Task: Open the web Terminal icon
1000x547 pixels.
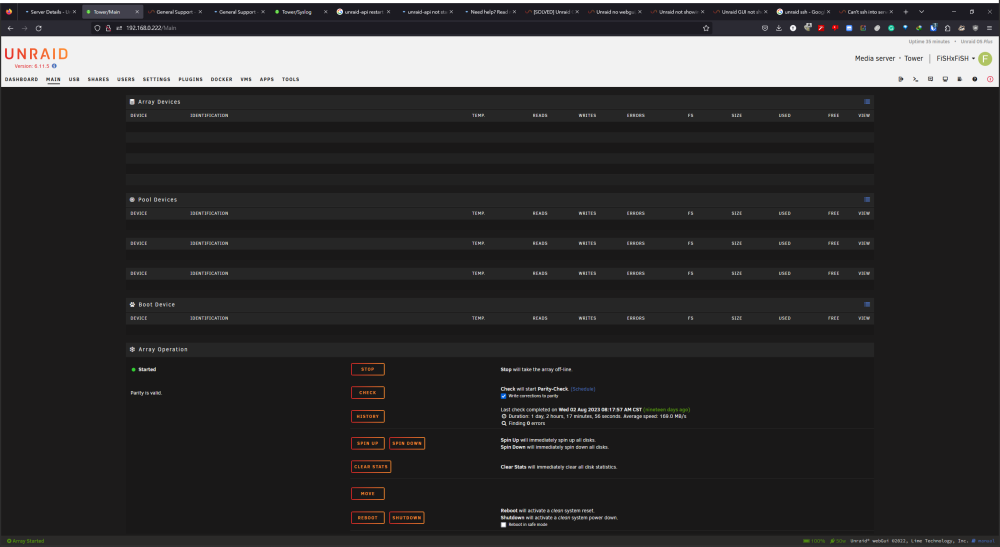Action: pyautogui.click(x=915, y=79)
